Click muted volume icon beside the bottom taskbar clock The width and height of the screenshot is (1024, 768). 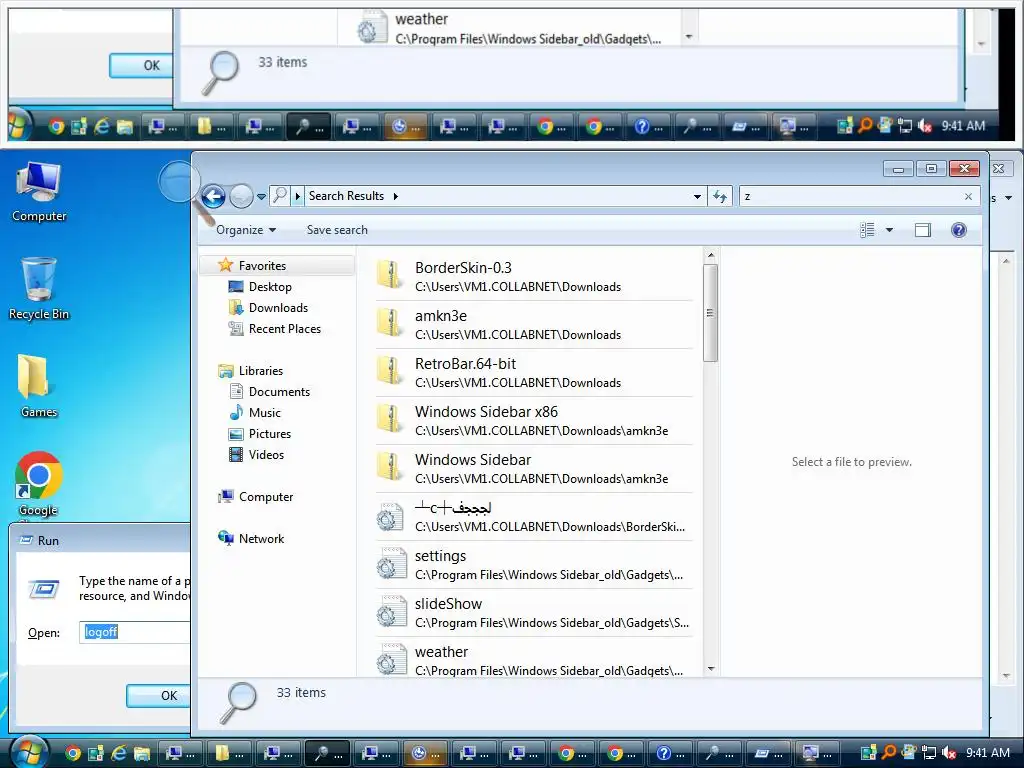(x=949, y=753)
